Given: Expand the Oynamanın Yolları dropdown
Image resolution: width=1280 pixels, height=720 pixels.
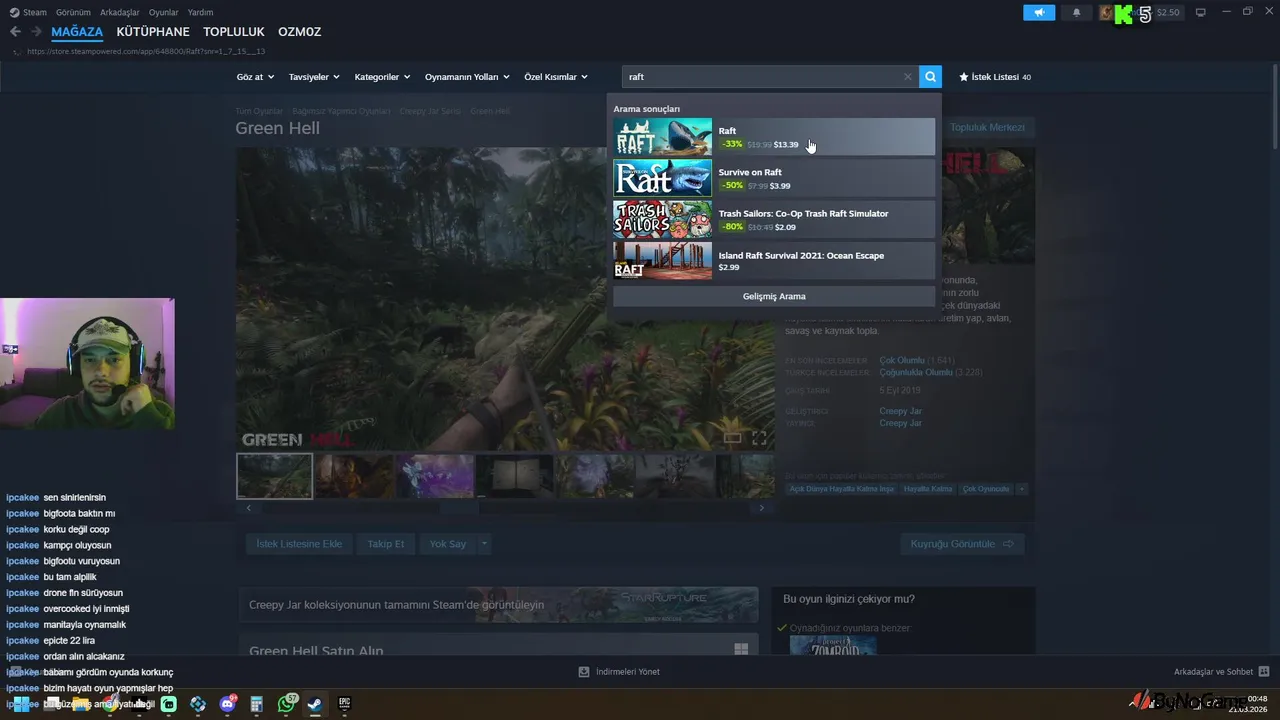Looking at the screenshot, I should 467,77.
